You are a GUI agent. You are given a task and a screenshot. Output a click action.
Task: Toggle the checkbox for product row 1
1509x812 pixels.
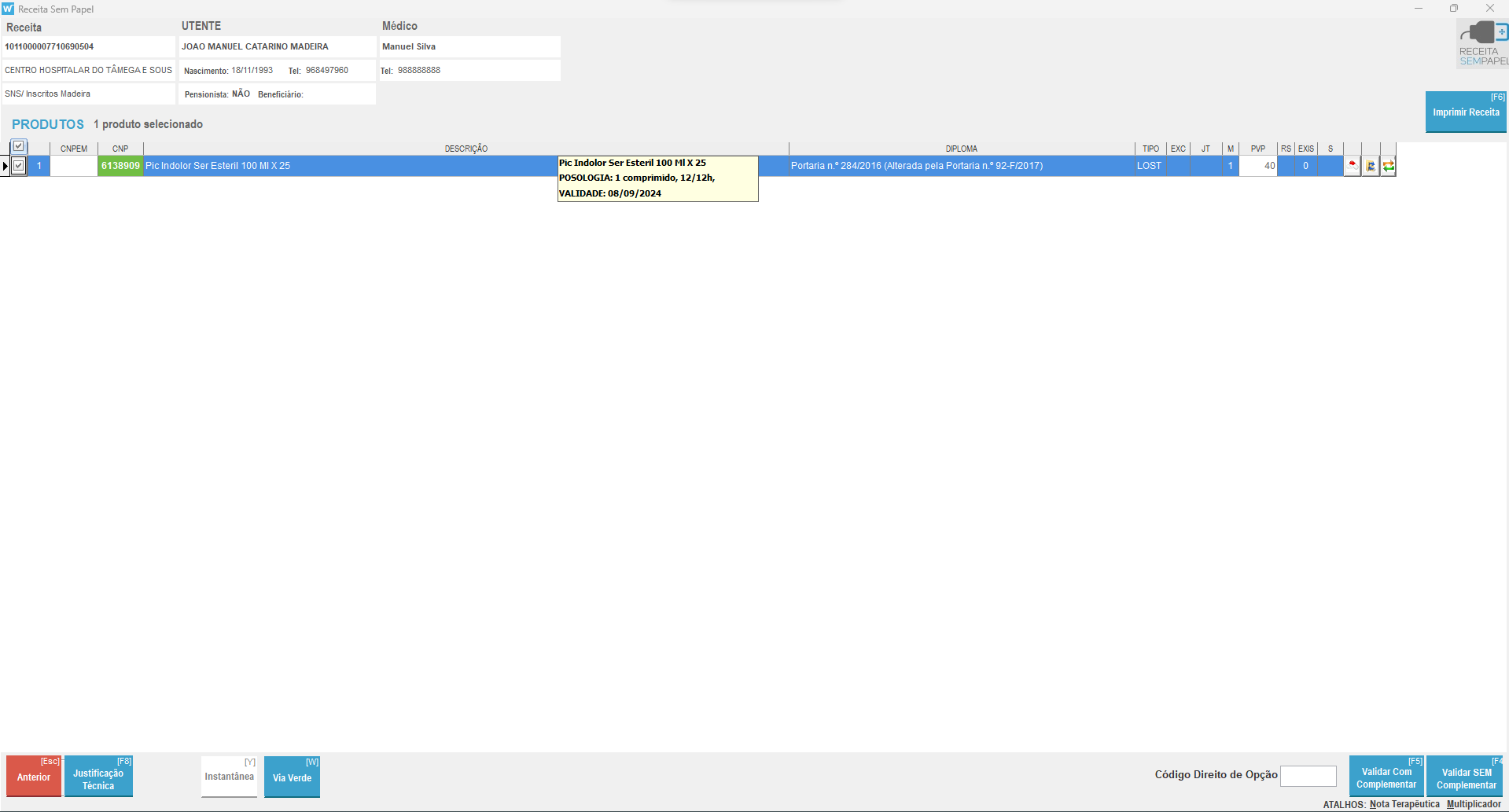19,166
